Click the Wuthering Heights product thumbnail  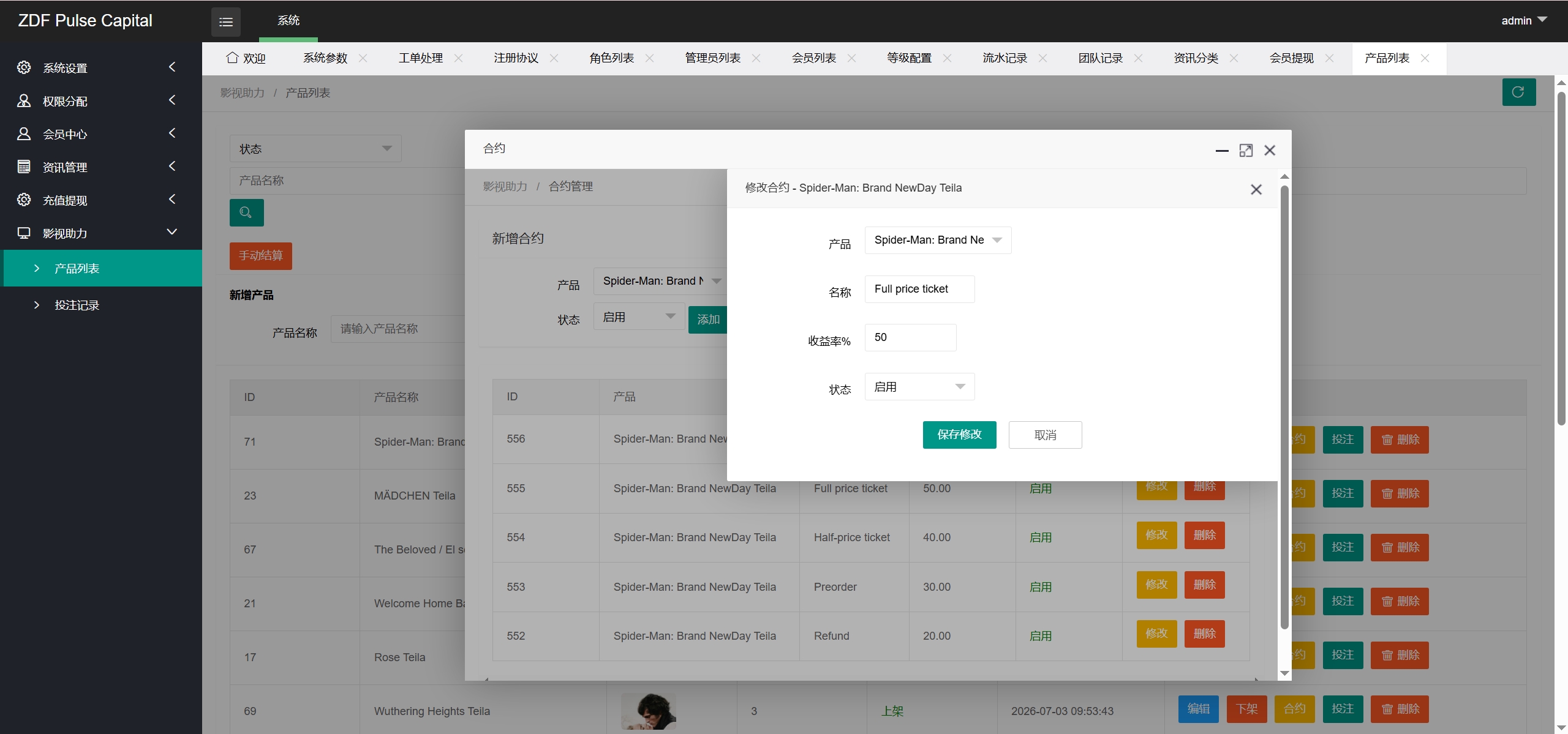click(648, 711)
